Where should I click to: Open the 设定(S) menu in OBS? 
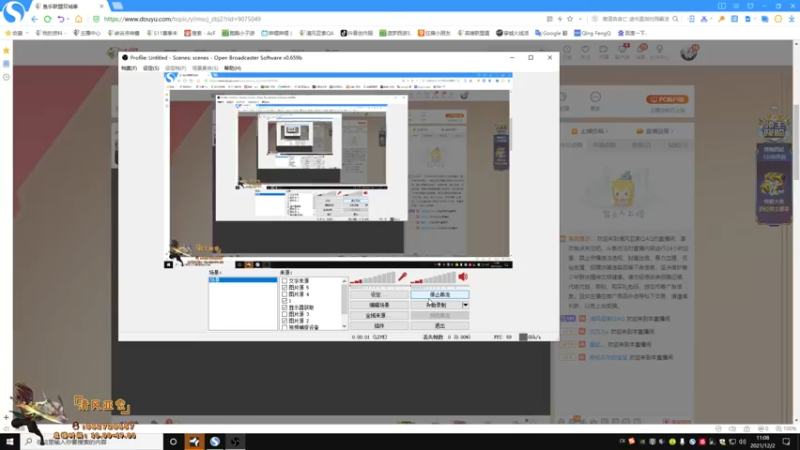151,68
